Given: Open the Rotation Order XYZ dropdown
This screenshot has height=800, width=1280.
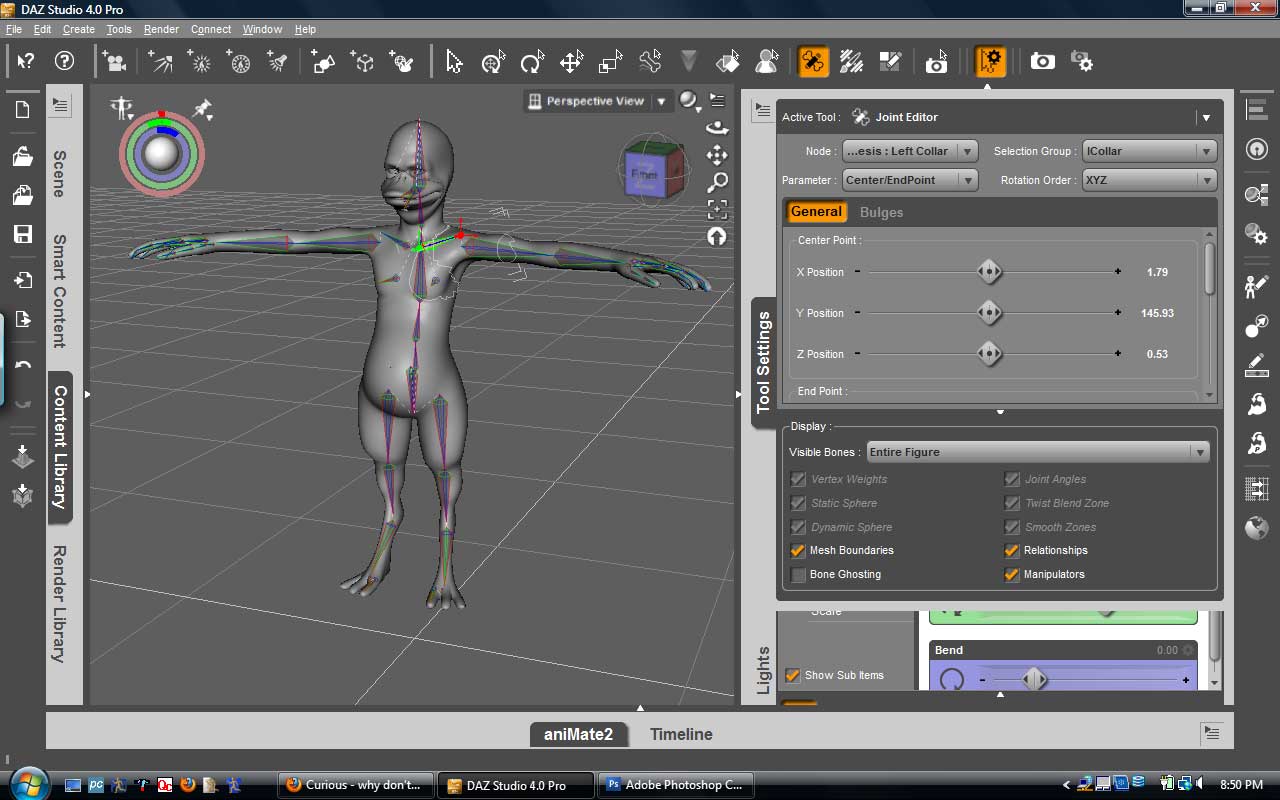Looking at the screenshot, I should click(1148, 180).
